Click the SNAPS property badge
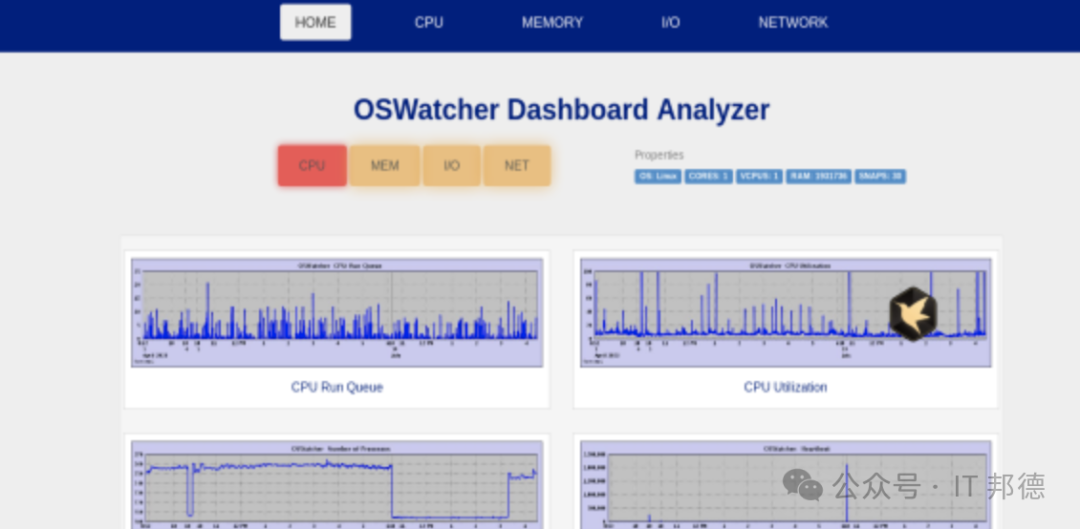 tap(880, 176)
